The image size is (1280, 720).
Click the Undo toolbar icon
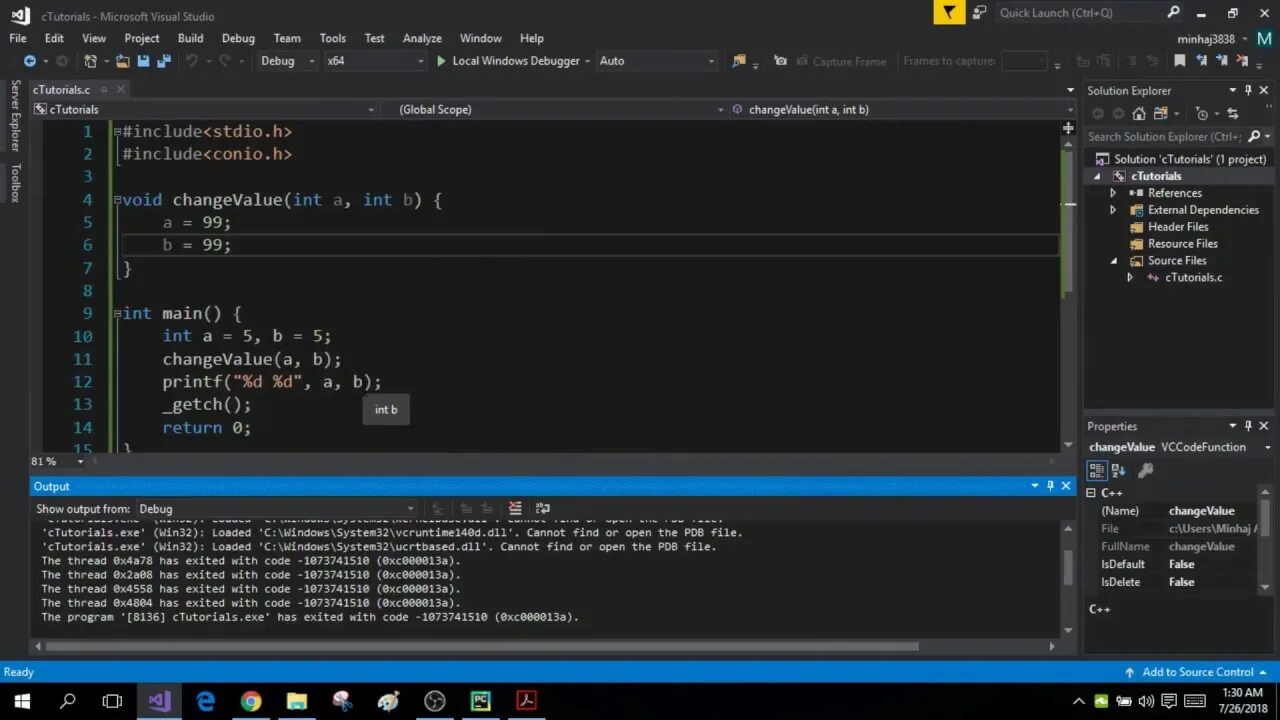click(x=191, y=61)
